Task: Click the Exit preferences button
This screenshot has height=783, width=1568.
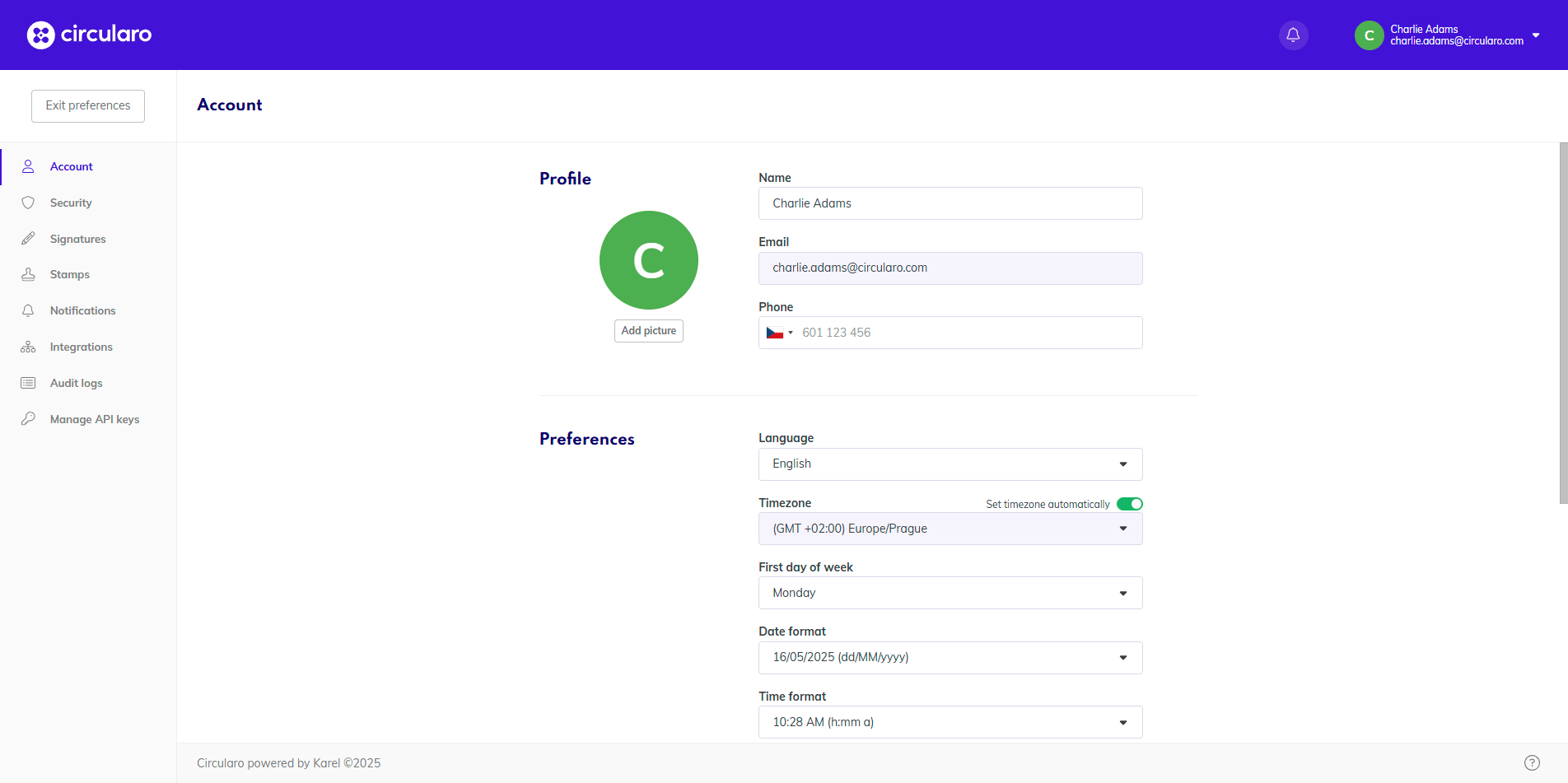Action: coord(88,105)
